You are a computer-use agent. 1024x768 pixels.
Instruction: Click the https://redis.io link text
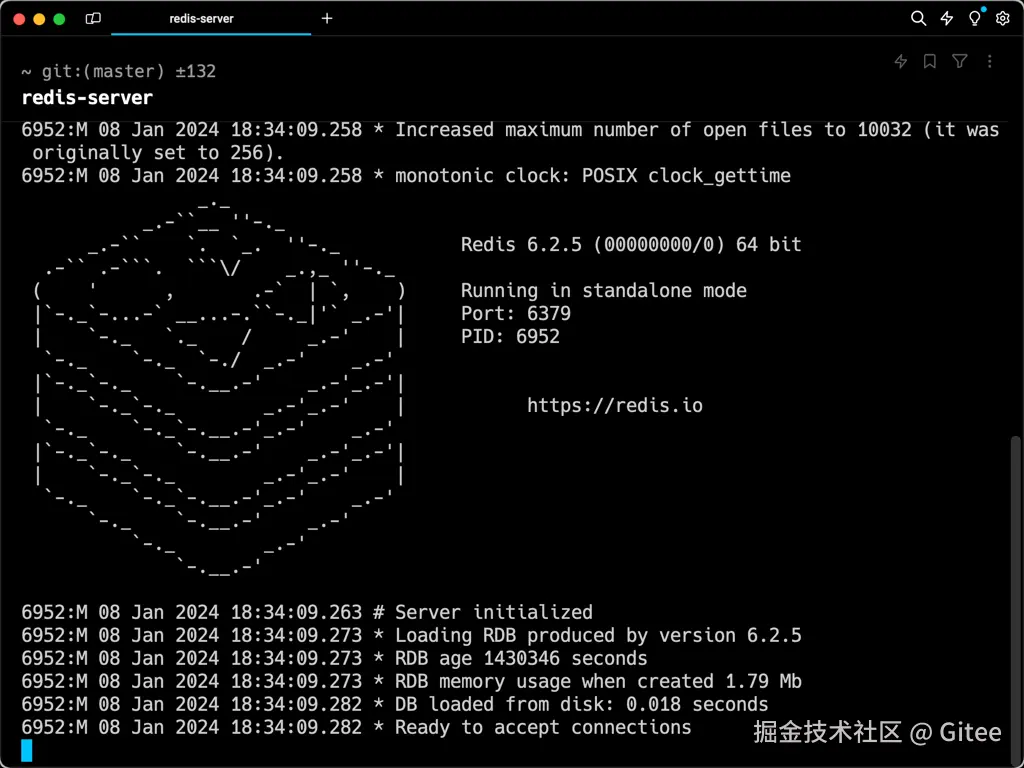click(x=615, y=406)
